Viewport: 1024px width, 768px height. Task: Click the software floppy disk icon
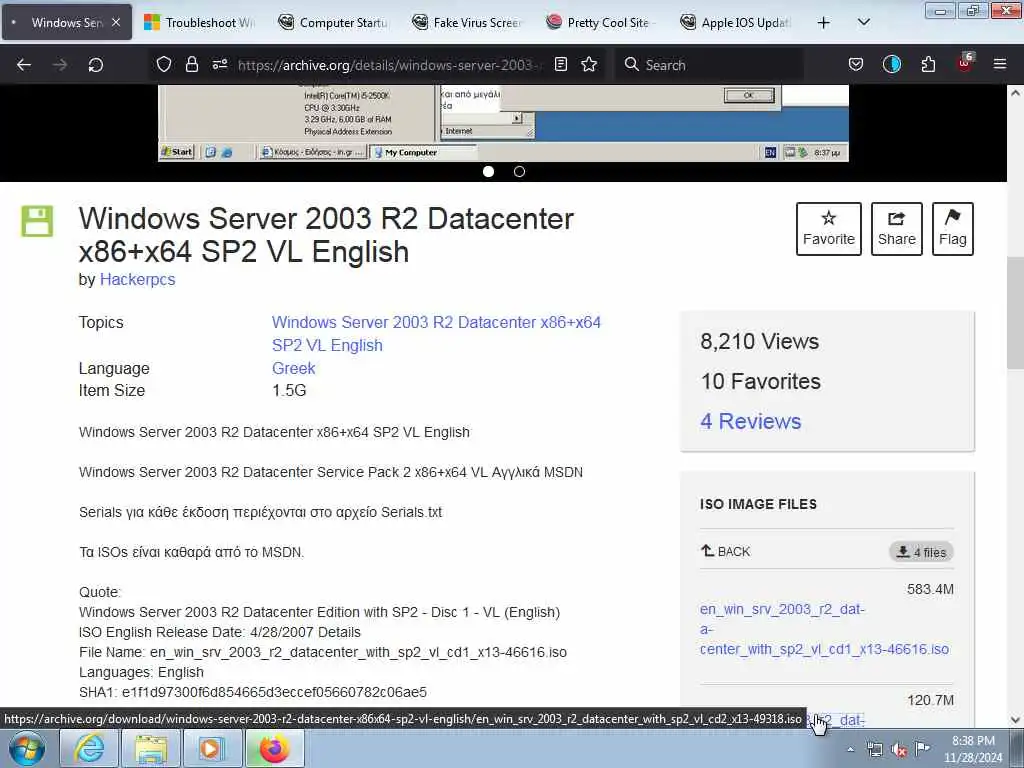pyautogui.click(x=37, y=221)
